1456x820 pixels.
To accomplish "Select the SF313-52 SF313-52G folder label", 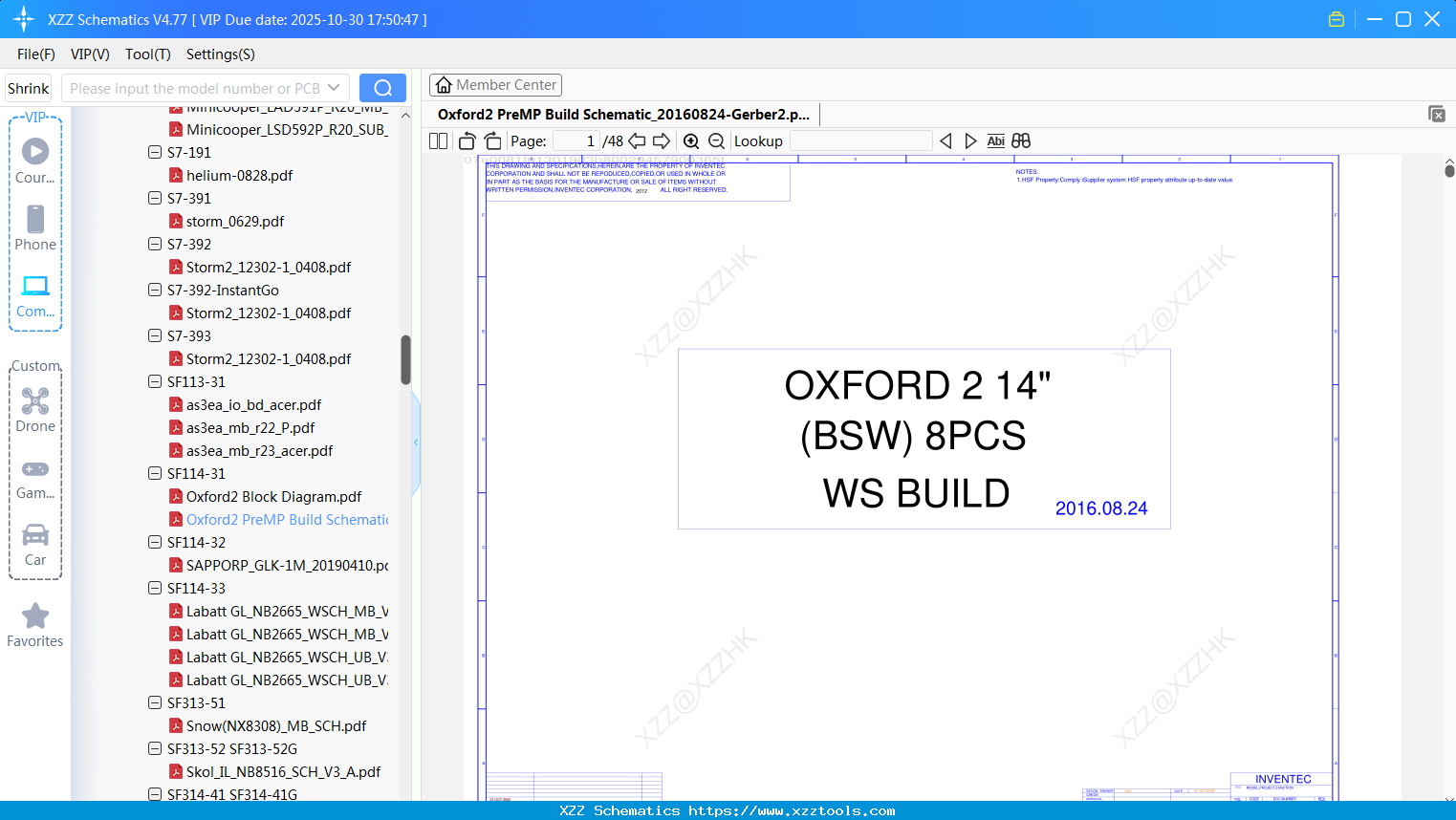I will 232,749.
